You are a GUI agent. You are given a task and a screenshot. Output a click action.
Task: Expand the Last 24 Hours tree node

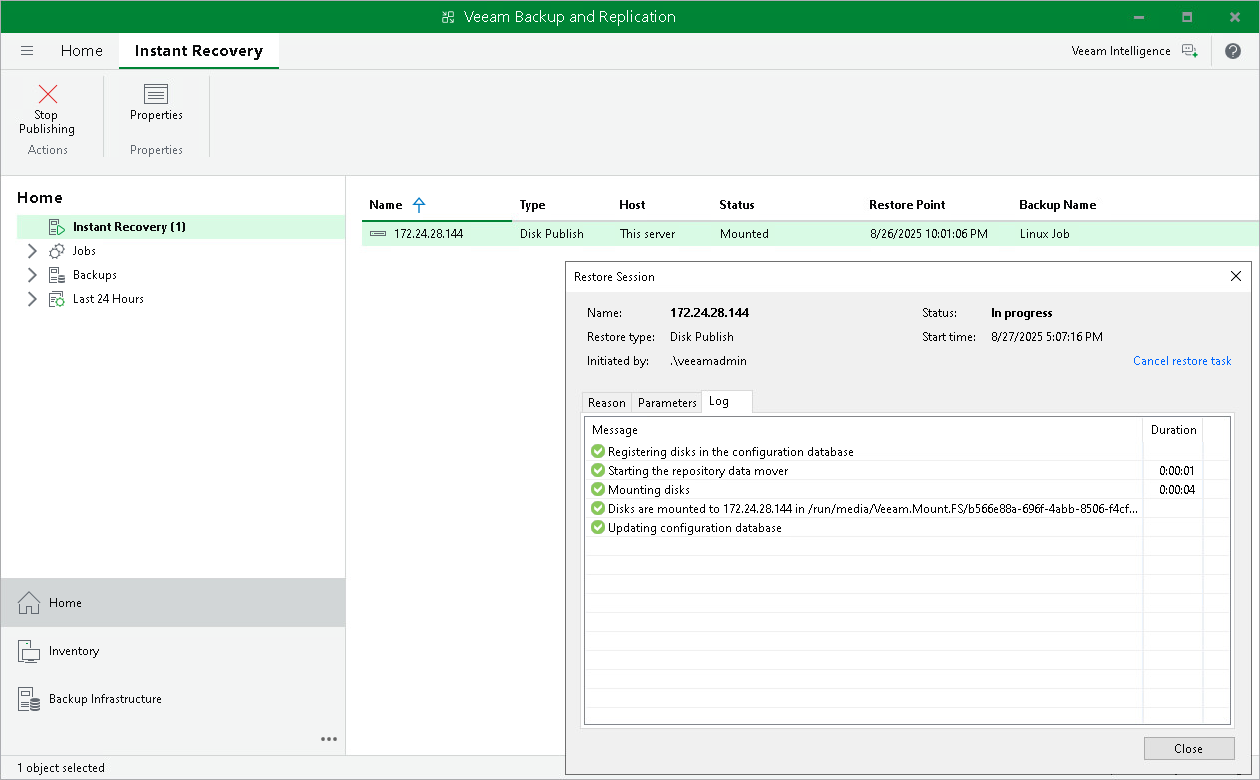32,299
